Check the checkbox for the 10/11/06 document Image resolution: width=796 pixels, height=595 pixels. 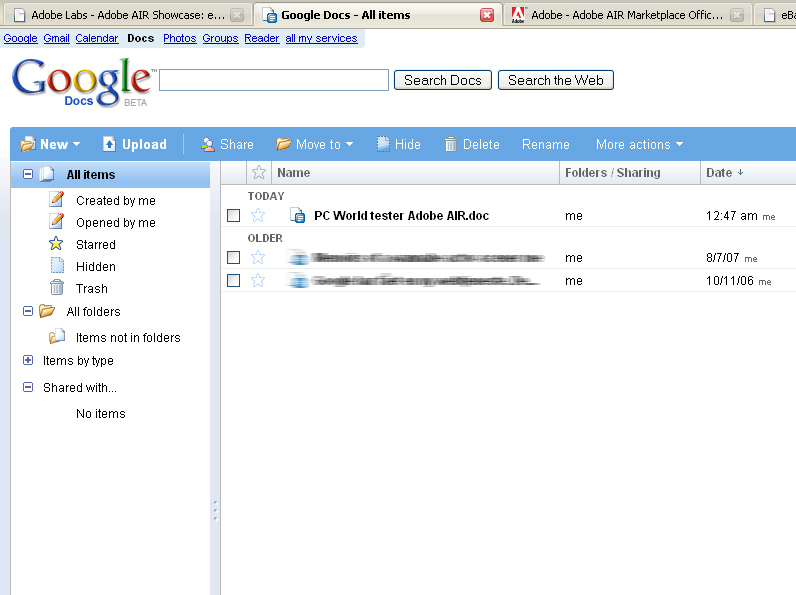[234, 281]
